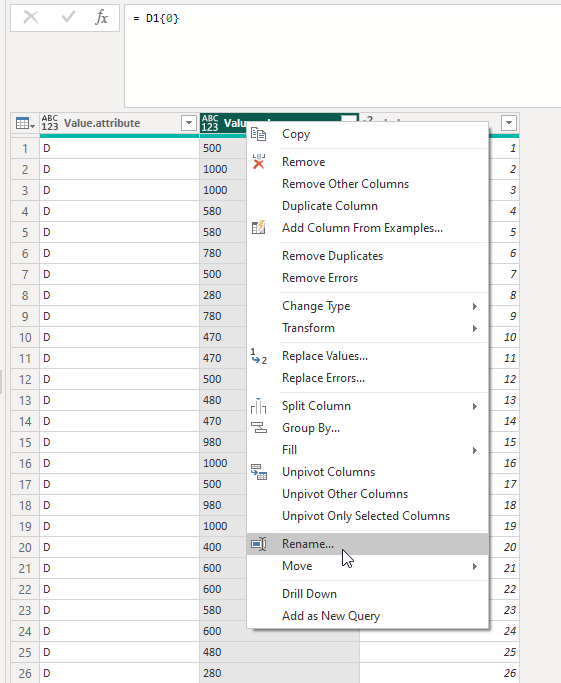This screenshot has height=683, width=561.
Task: Select row number 1 header
Action: pos(25,149)
